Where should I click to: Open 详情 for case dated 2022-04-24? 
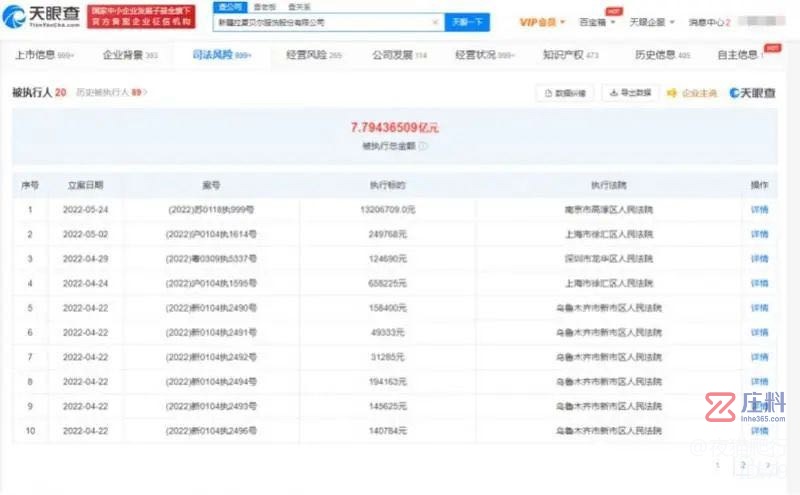pos(759,283)
